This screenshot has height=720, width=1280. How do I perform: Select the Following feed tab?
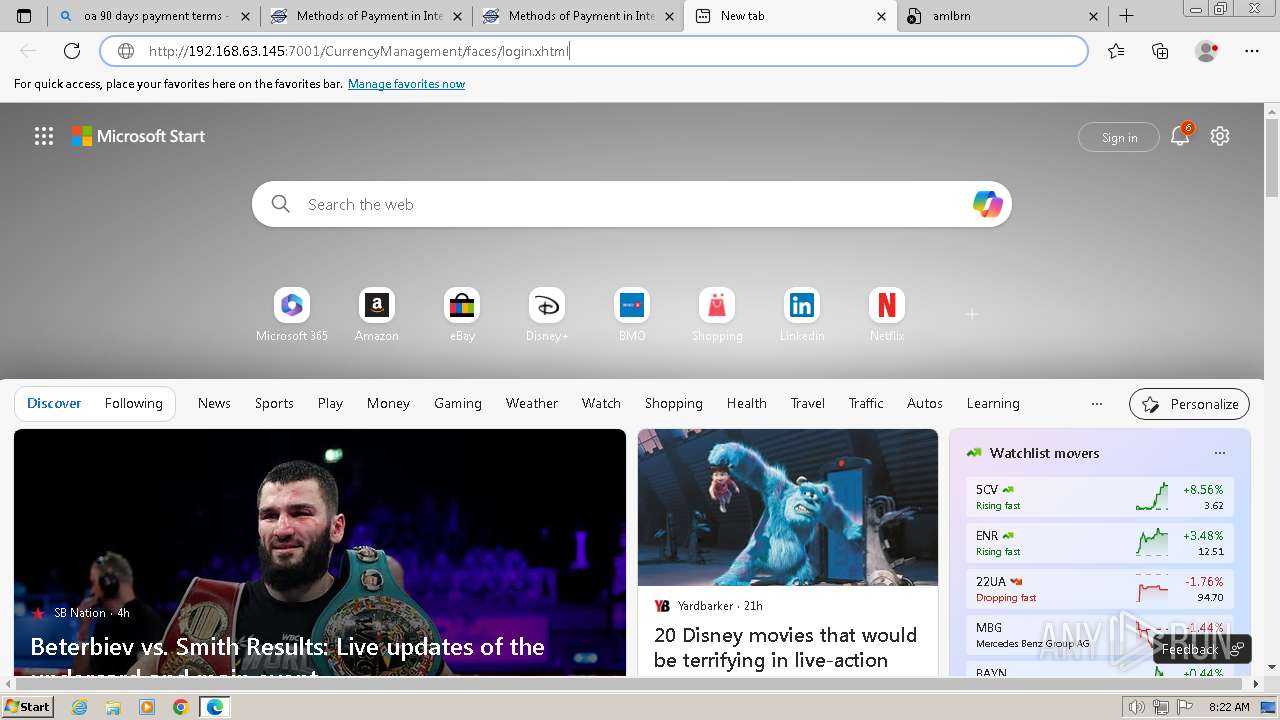pyautogui.click(x=133, y=403)
